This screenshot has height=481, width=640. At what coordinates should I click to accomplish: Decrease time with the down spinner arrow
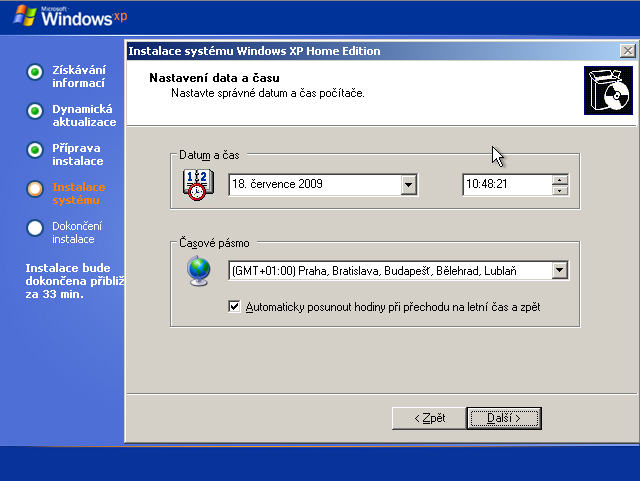click(x=560, y=190)
